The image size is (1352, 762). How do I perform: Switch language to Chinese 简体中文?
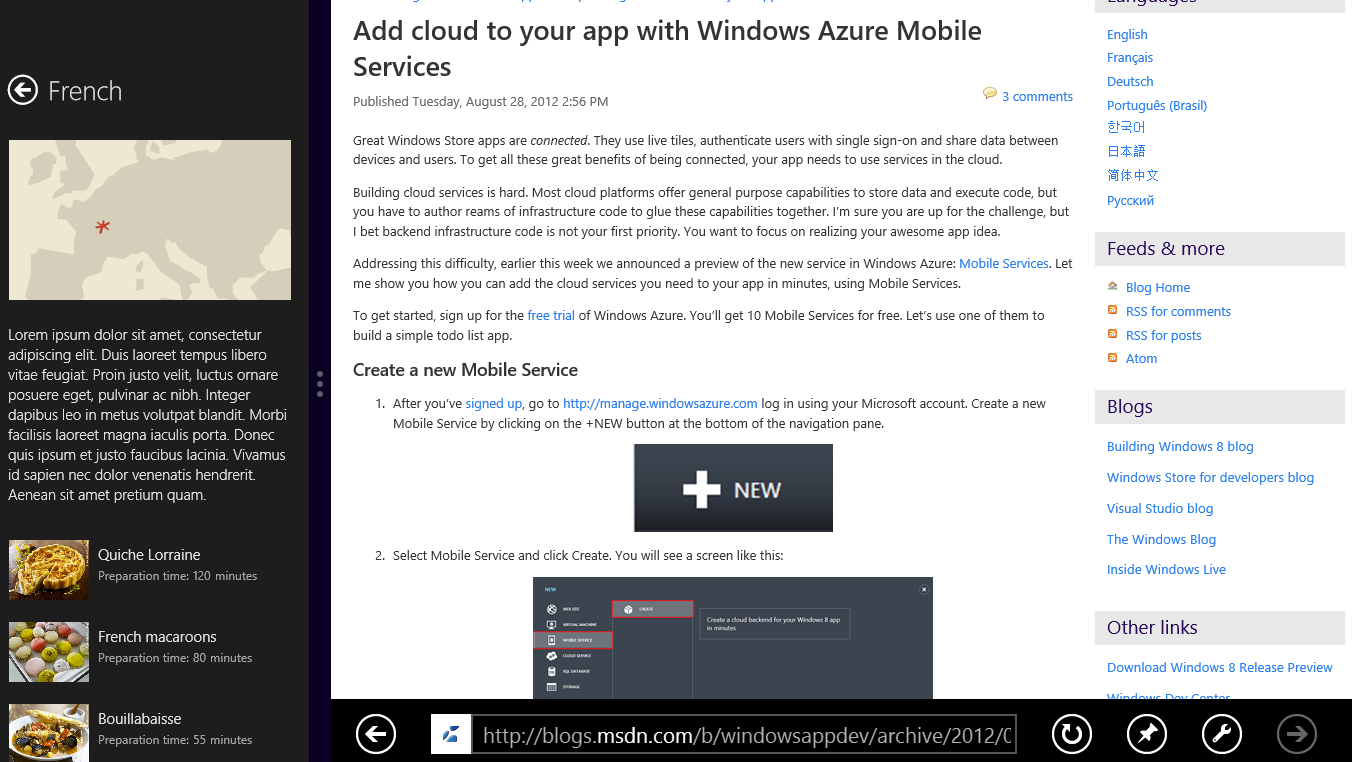[1133, 176]
